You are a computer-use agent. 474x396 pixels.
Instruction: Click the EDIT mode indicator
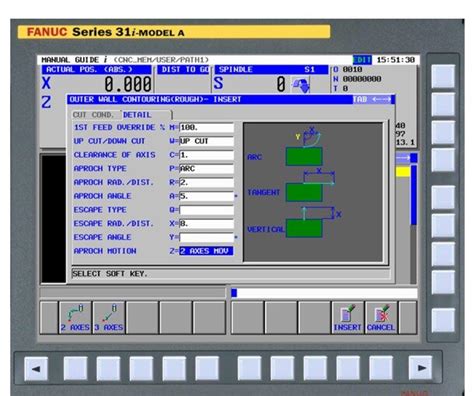[x=362, y=60]
